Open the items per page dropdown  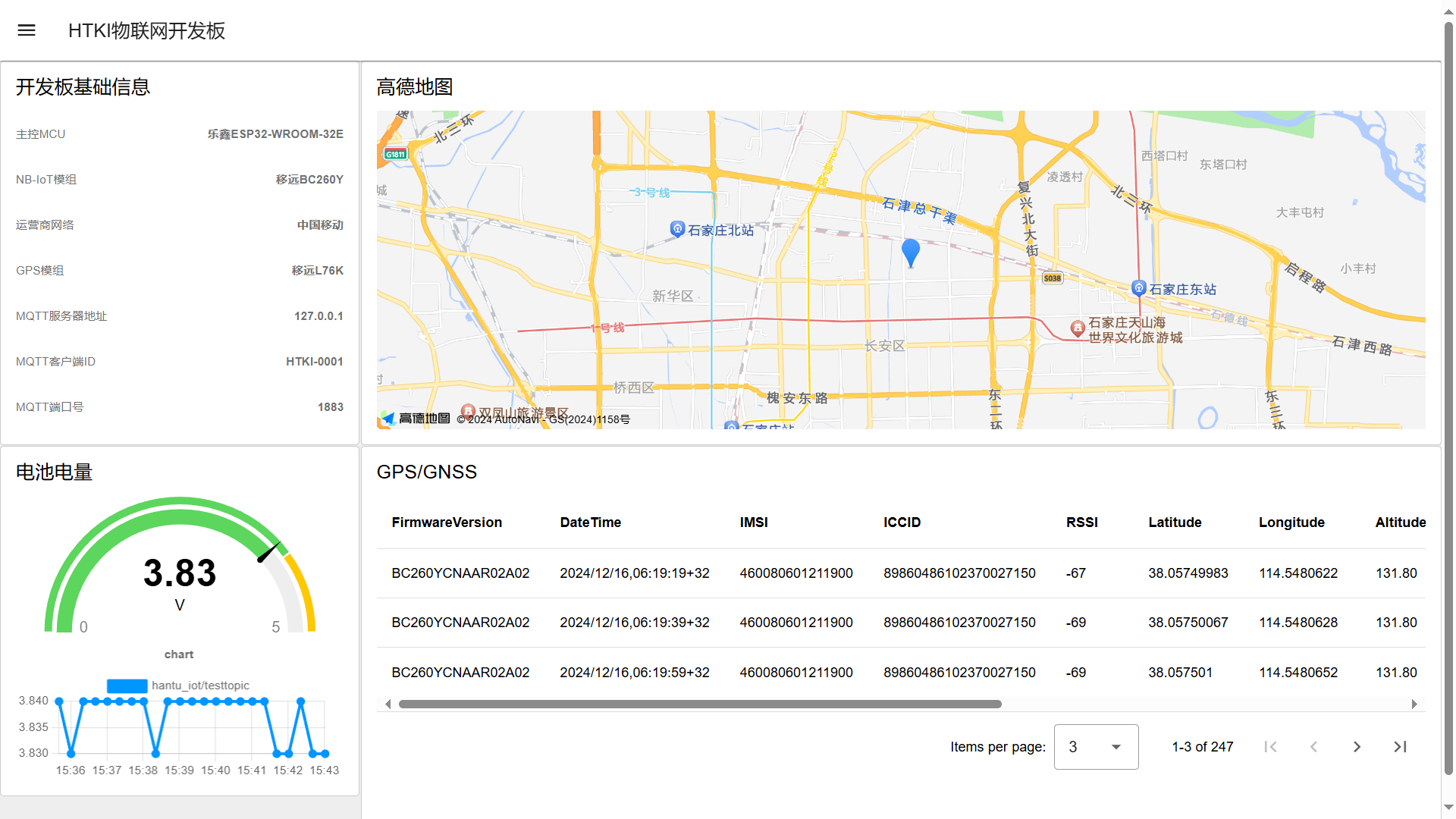(x=1096, y=747)
